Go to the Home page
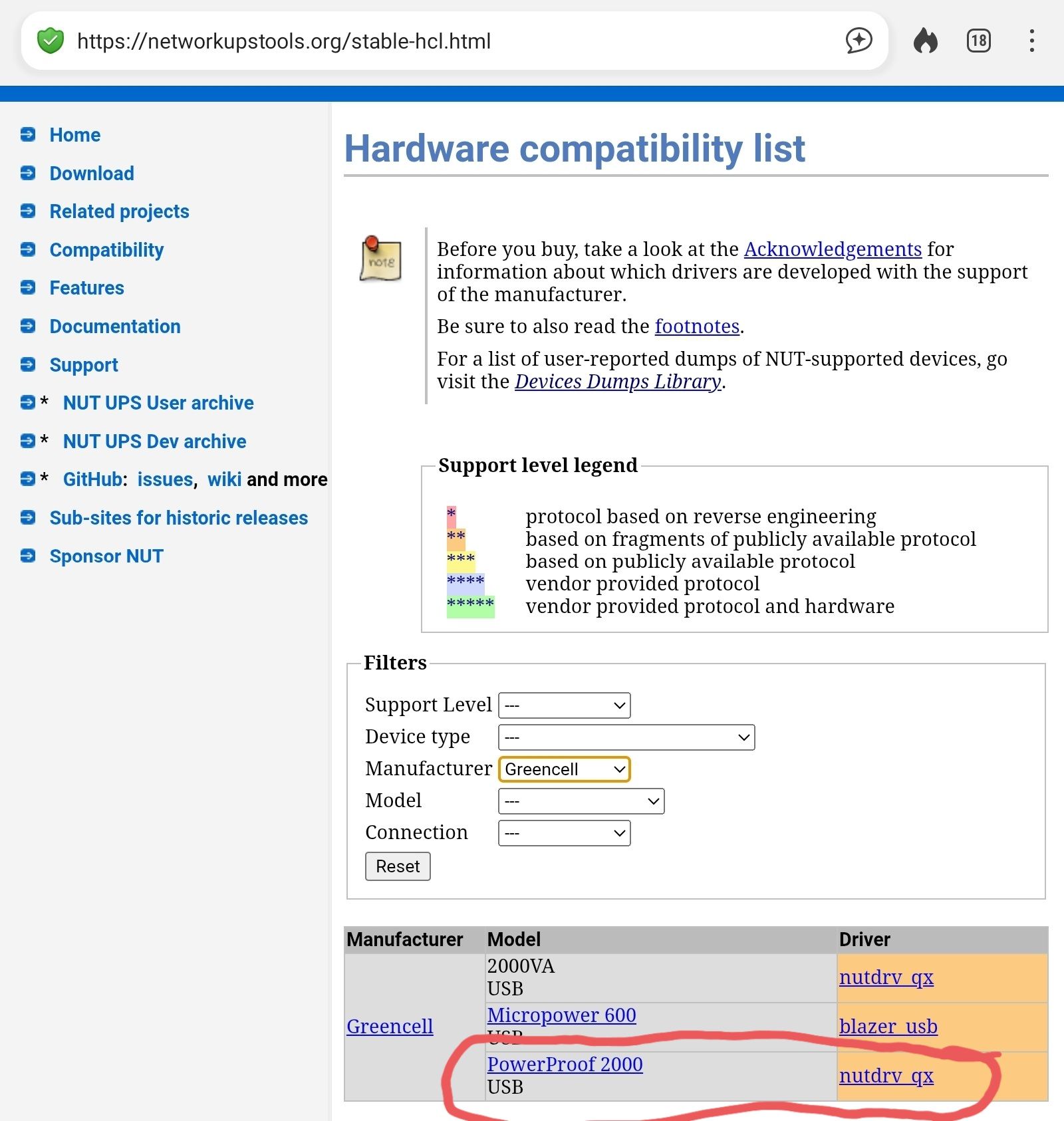Screen dimensions: 1064x1121 [x=75, y=135]
